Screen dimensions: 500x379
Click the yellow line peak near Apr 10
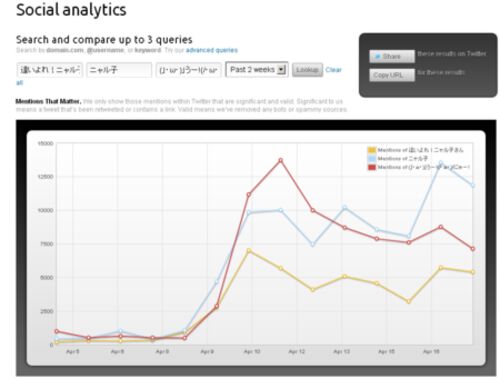[249, 250]
